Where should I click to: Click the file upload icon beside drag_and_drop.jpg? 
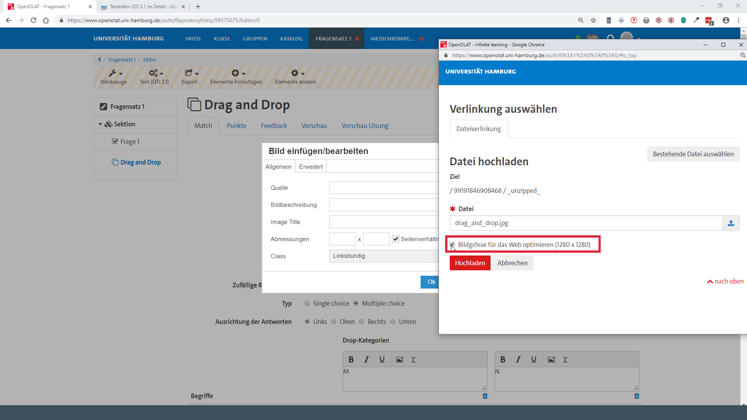pos(731,223)
